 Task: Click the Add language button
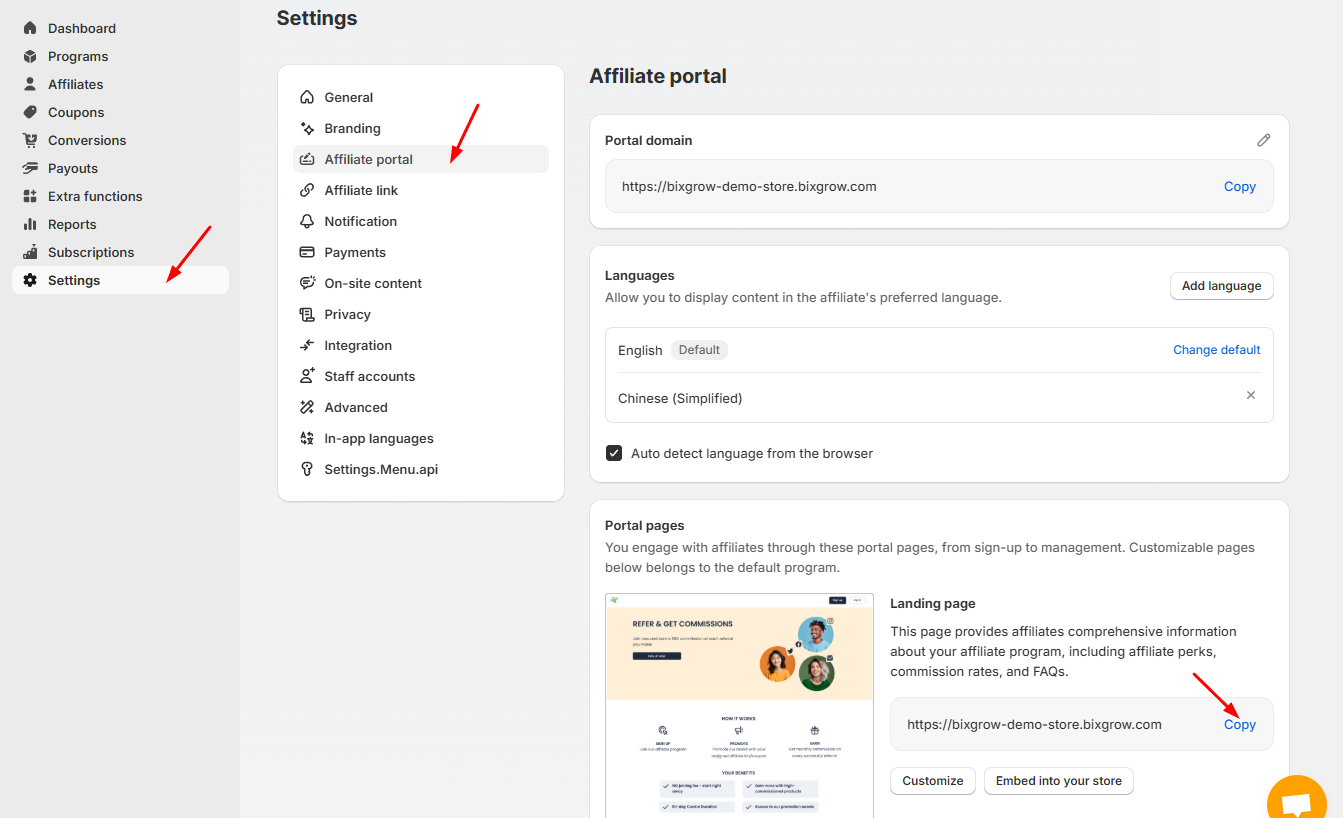1221,286
